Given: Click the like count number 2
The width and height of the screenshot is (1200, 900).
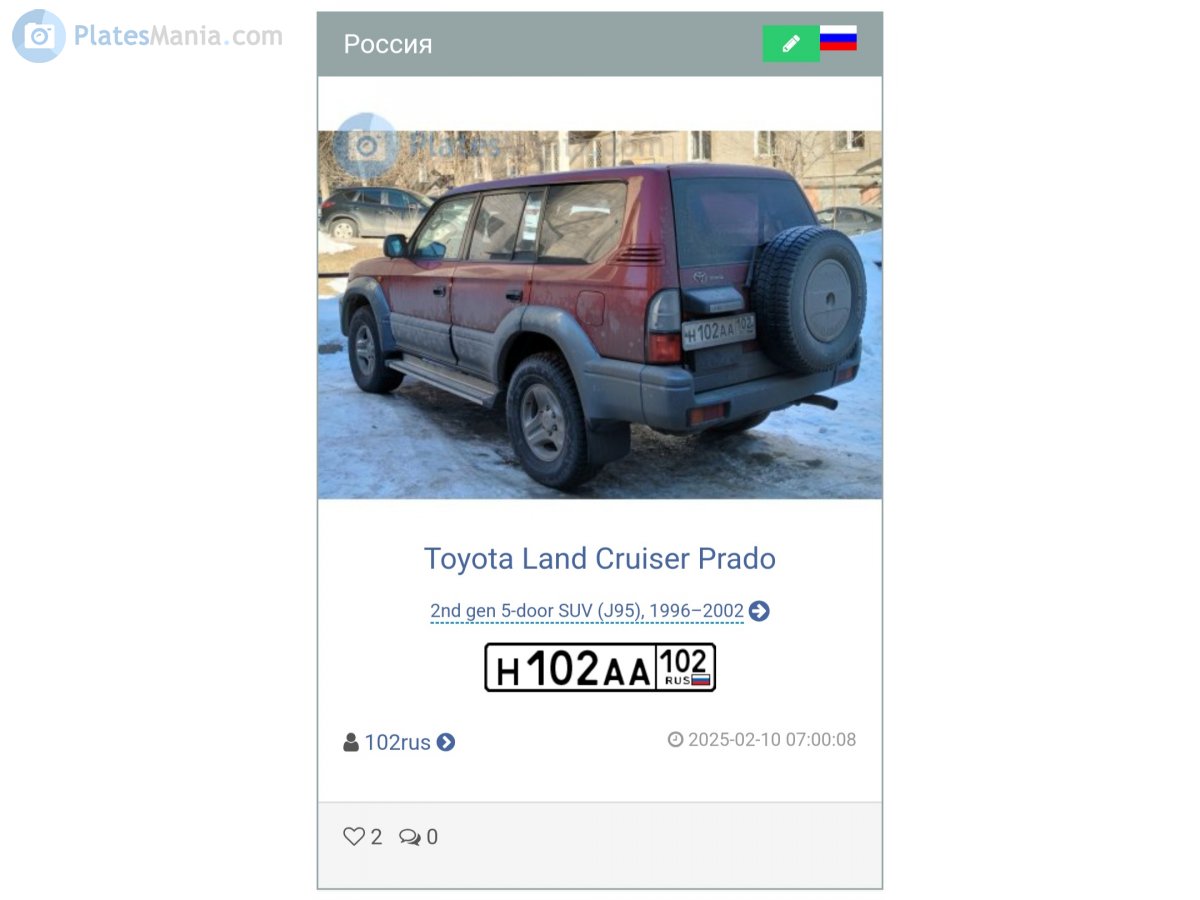Looking at the screenshot, I should click(x=376, y=837).
